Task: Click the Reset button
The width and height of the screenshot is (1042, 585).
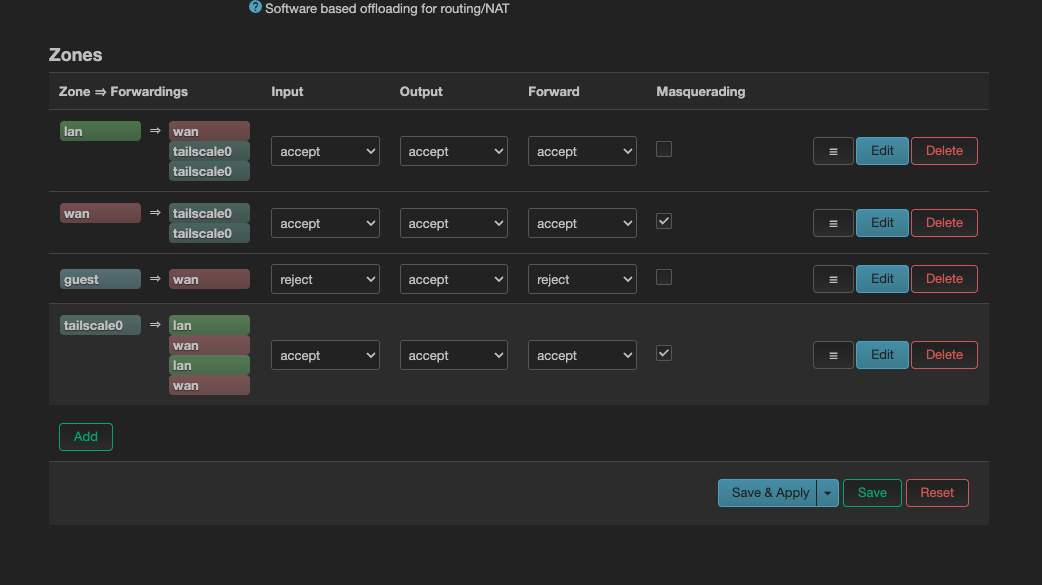Action: pyautogui.click(x=937, y=493)
